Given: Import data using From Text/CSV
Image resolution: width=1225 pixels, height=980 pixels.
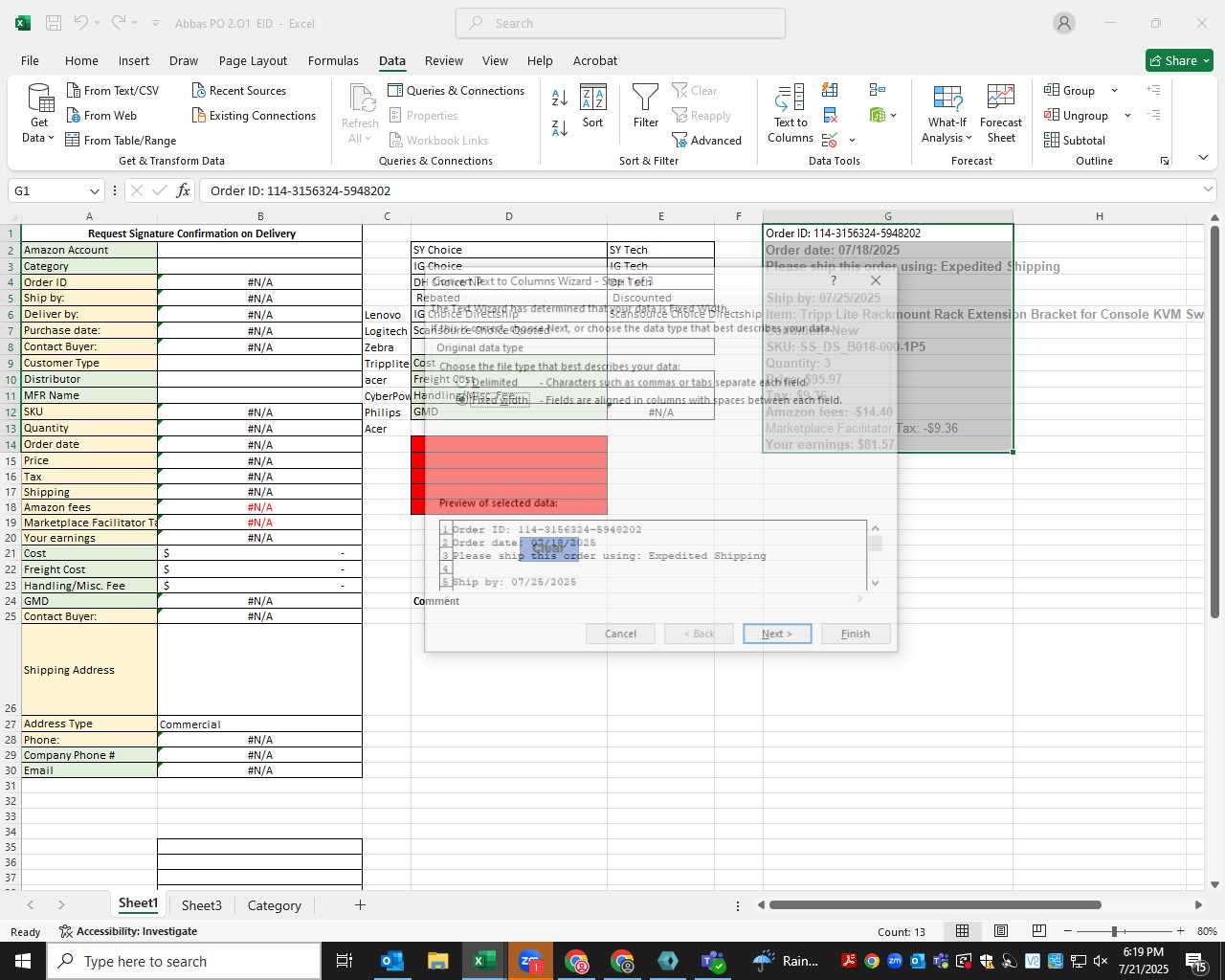Looking at the screenshot, I should point(113,90).
